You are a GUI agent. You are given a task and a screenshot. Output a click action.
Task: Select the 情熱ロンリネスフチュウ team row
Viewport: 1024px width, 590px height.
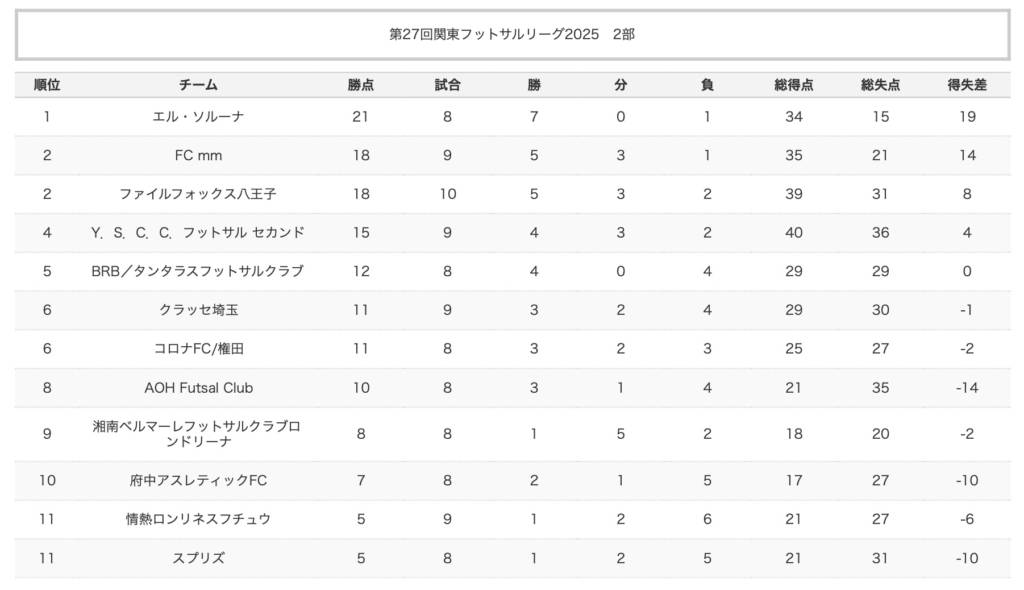[x=198, y=519]
